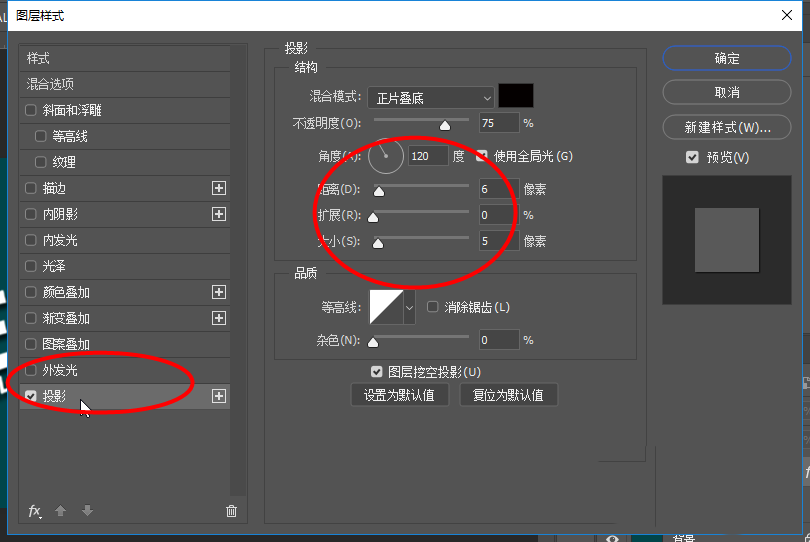Add another 内阴影 effect with plus icon

[x=219, y=214]
